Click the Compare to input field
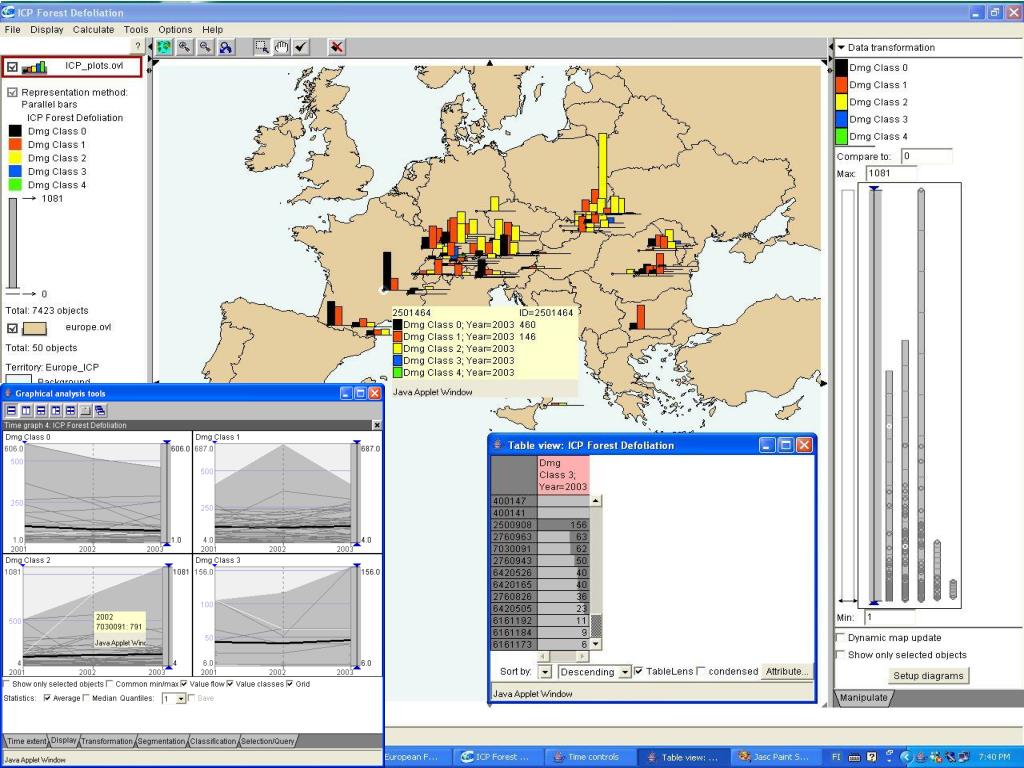Image resolution: width=1024 pixels, height=768 pixels. click(x=926, y=156)
